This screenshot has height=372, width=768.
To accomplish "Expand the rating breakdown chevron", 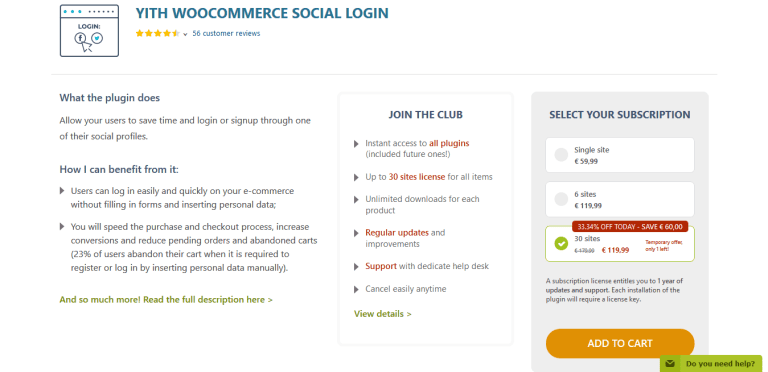I will coord(185,34).
